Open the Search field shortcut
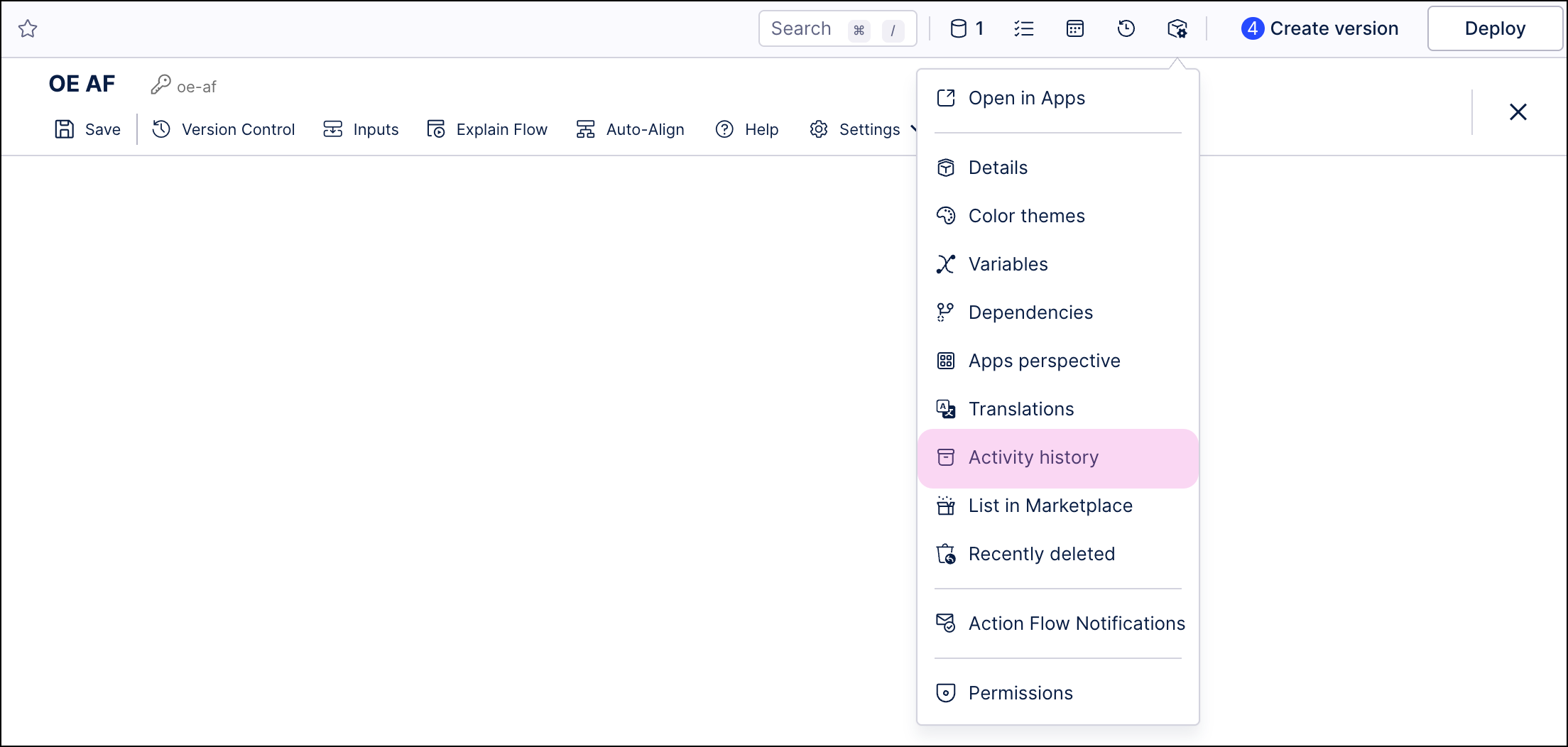Image resolution: width=1568 pixels, height=747 pixels. (859, 30)
